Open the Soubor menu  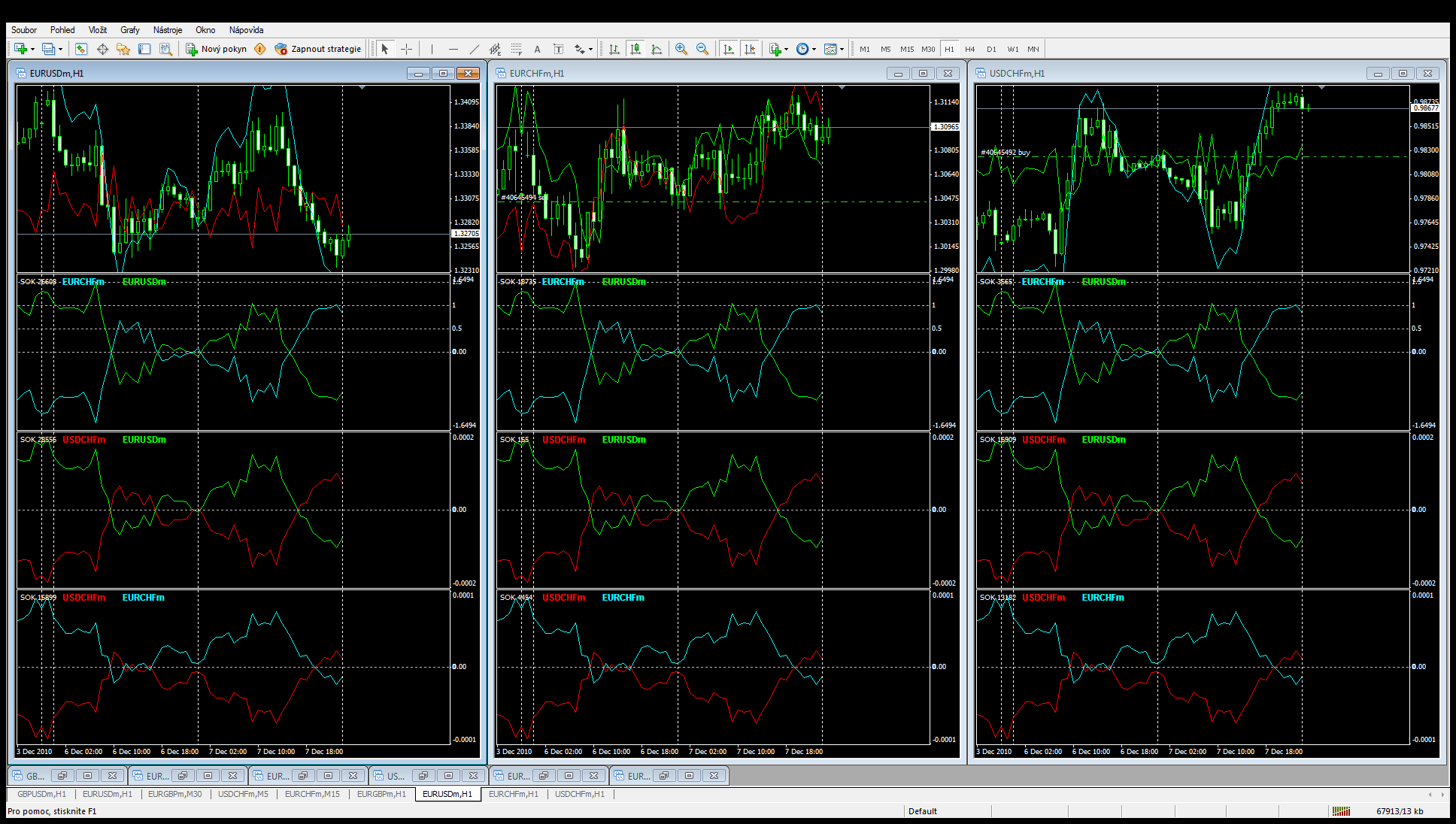pyautogui.click(x=24, y=30)
